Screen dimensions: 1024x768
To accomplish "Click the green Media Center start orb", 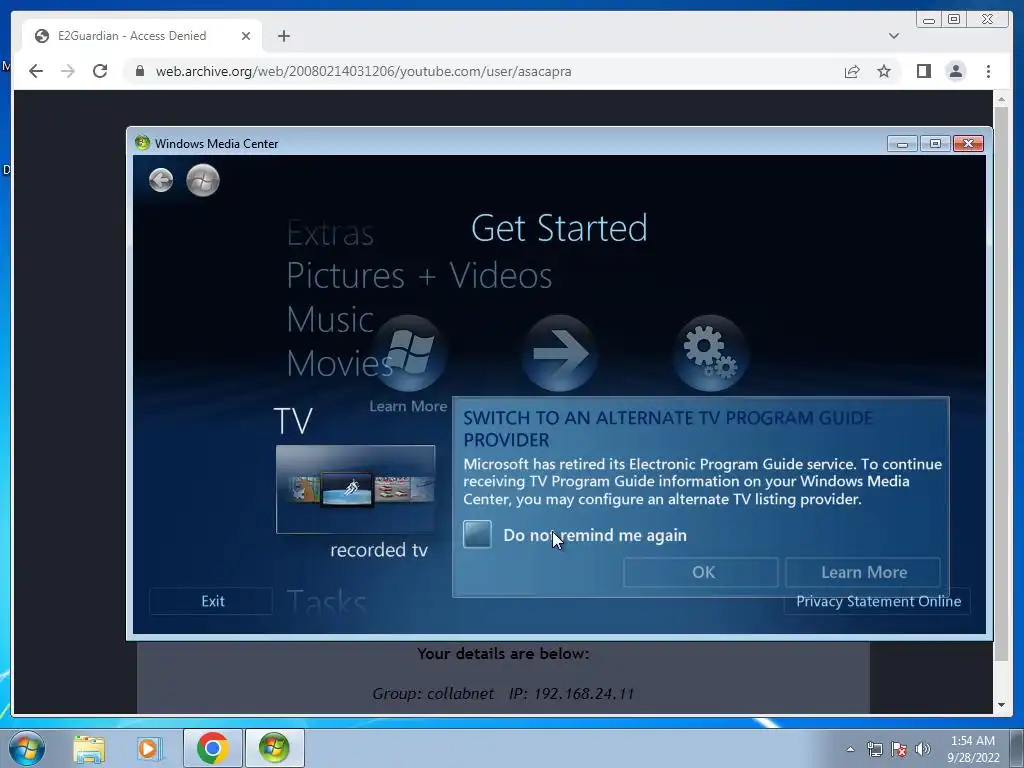I will [x=202, y=180].
